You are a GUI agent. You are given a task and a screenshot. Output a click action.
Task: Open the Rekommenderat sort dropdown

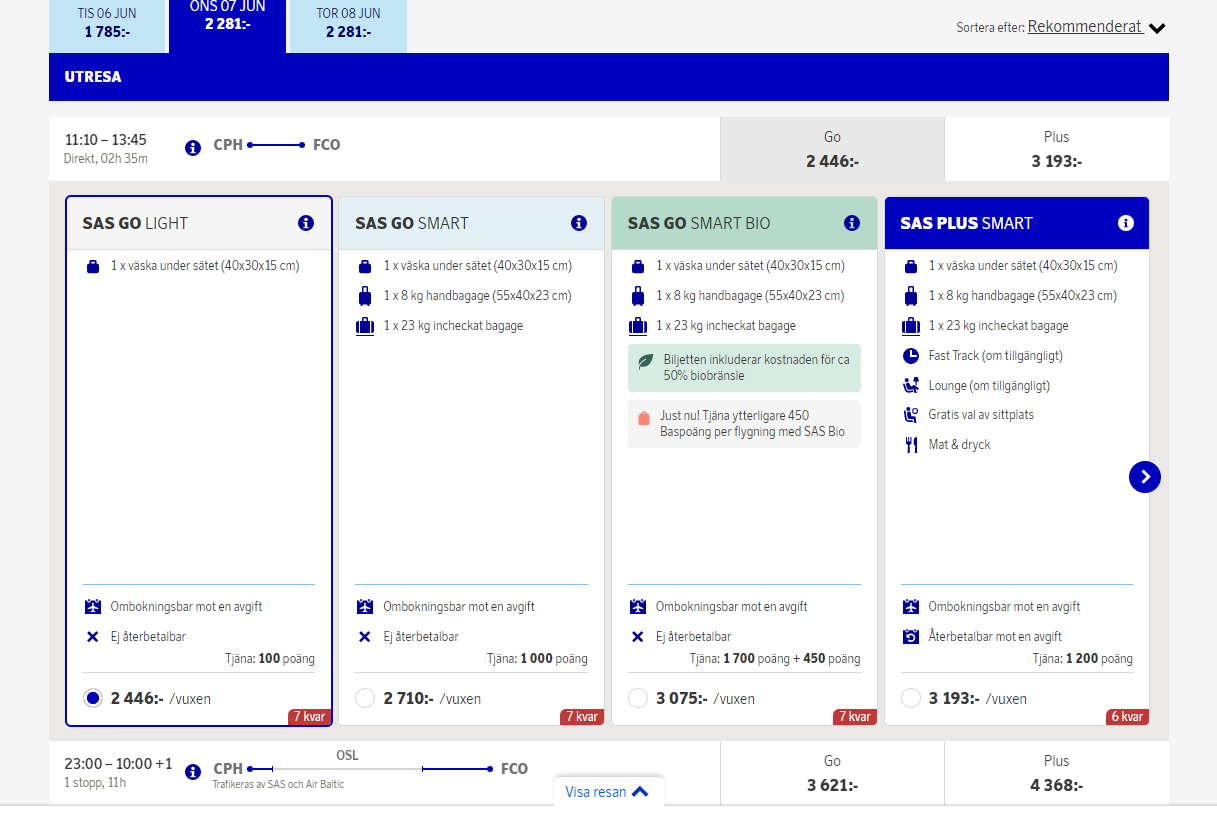click(1096, 27)
